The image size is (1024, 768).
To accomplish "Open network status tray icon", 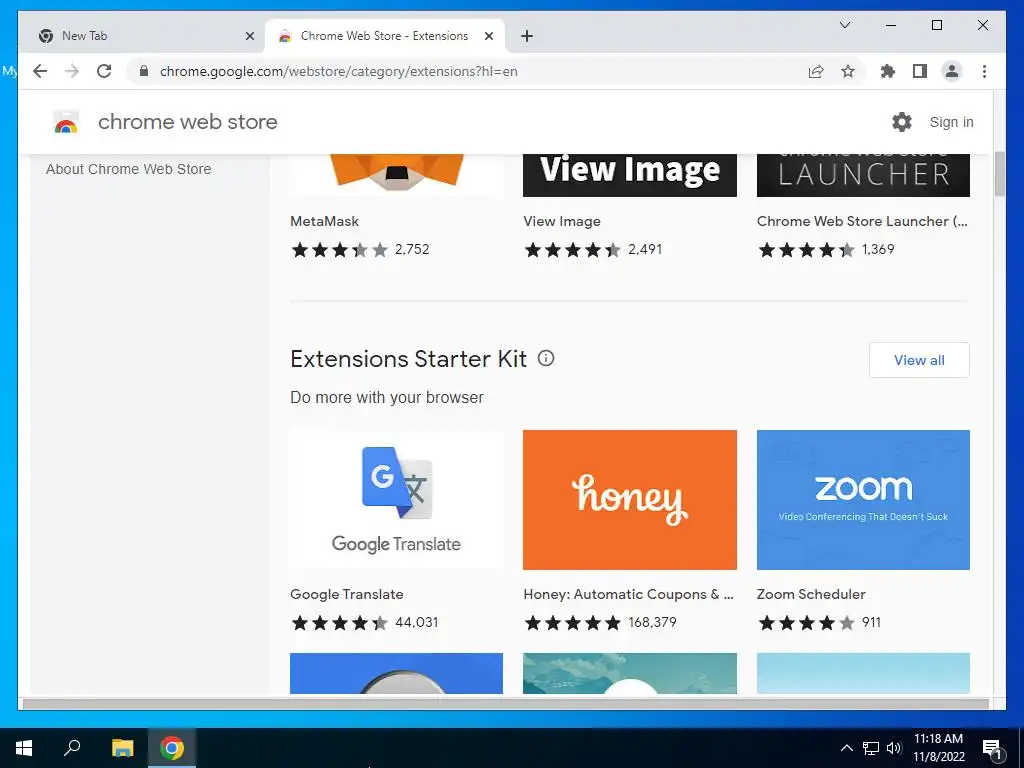I will [871, 748].
